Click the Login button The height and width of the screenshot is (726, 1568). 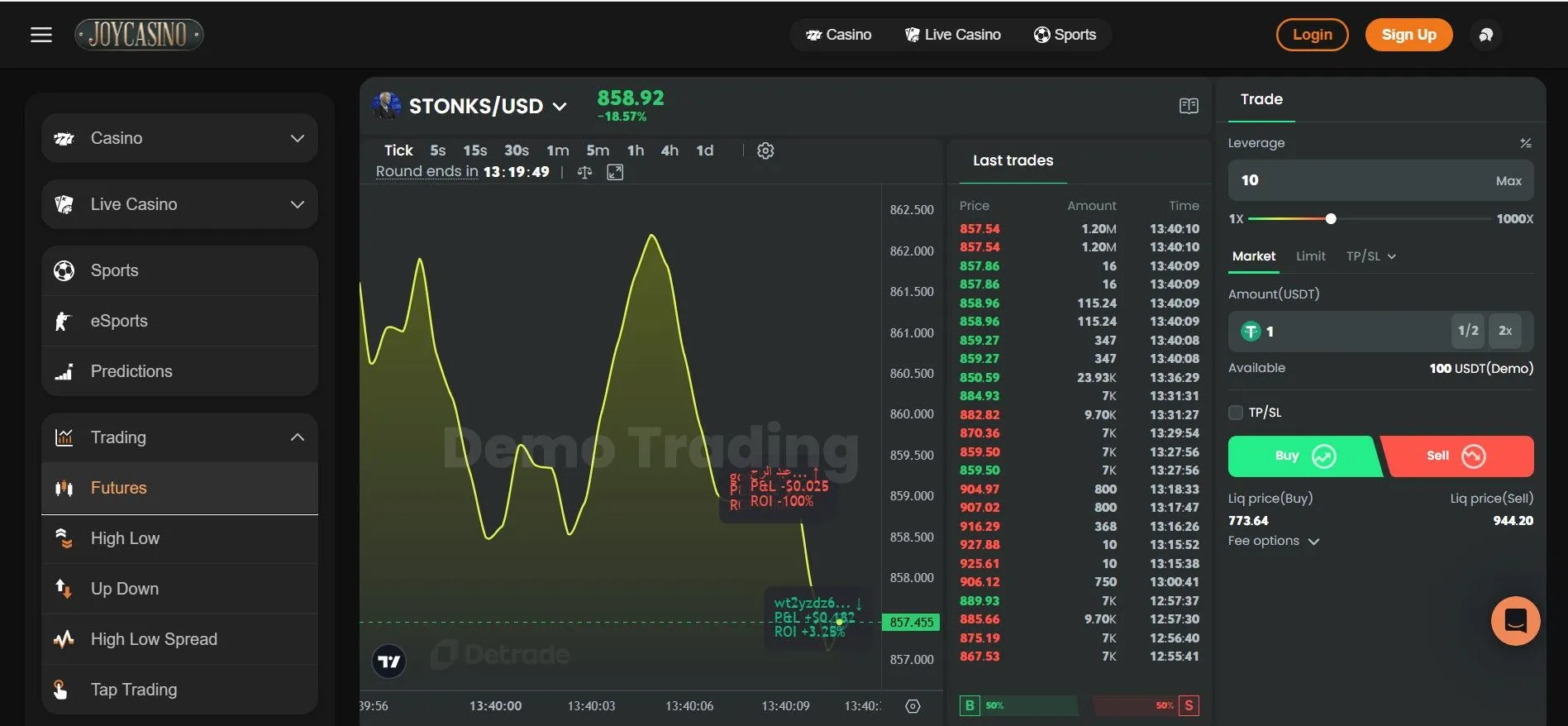click(x=1313, y=35)
